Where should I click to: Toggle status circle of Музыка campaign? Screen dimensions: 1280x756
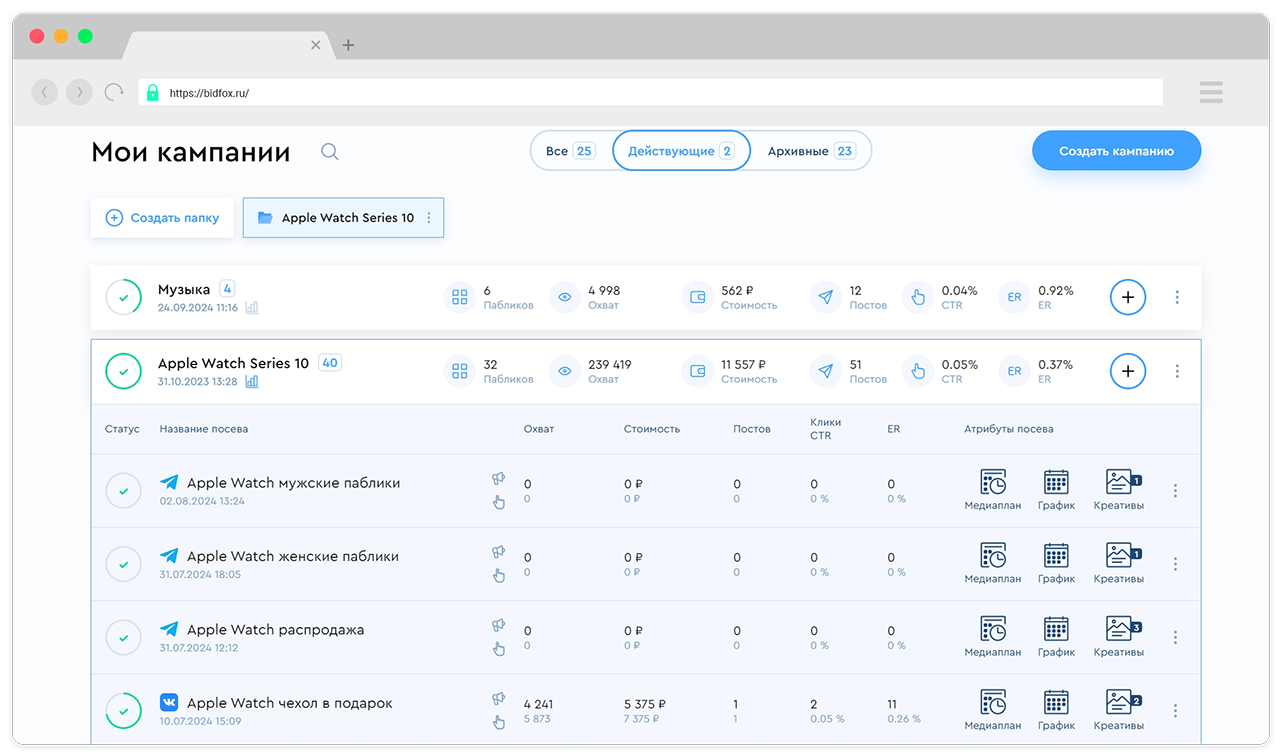point(124,297)
